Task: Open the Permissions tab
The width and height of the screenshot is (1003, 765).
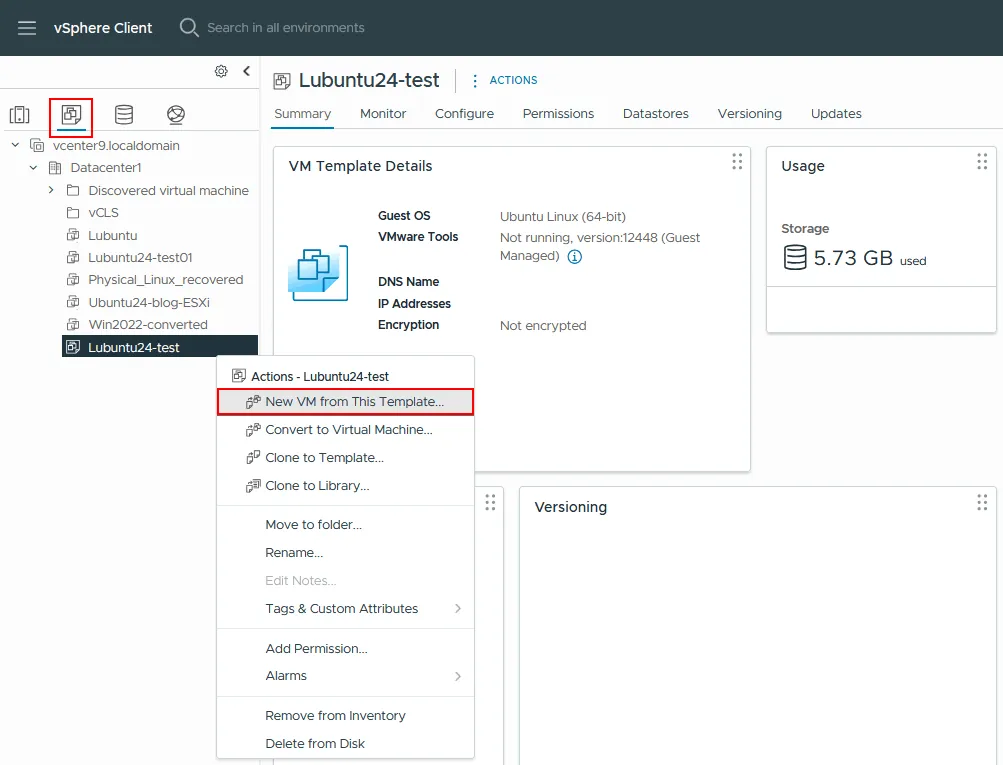Action: click(x=558, y=114)
